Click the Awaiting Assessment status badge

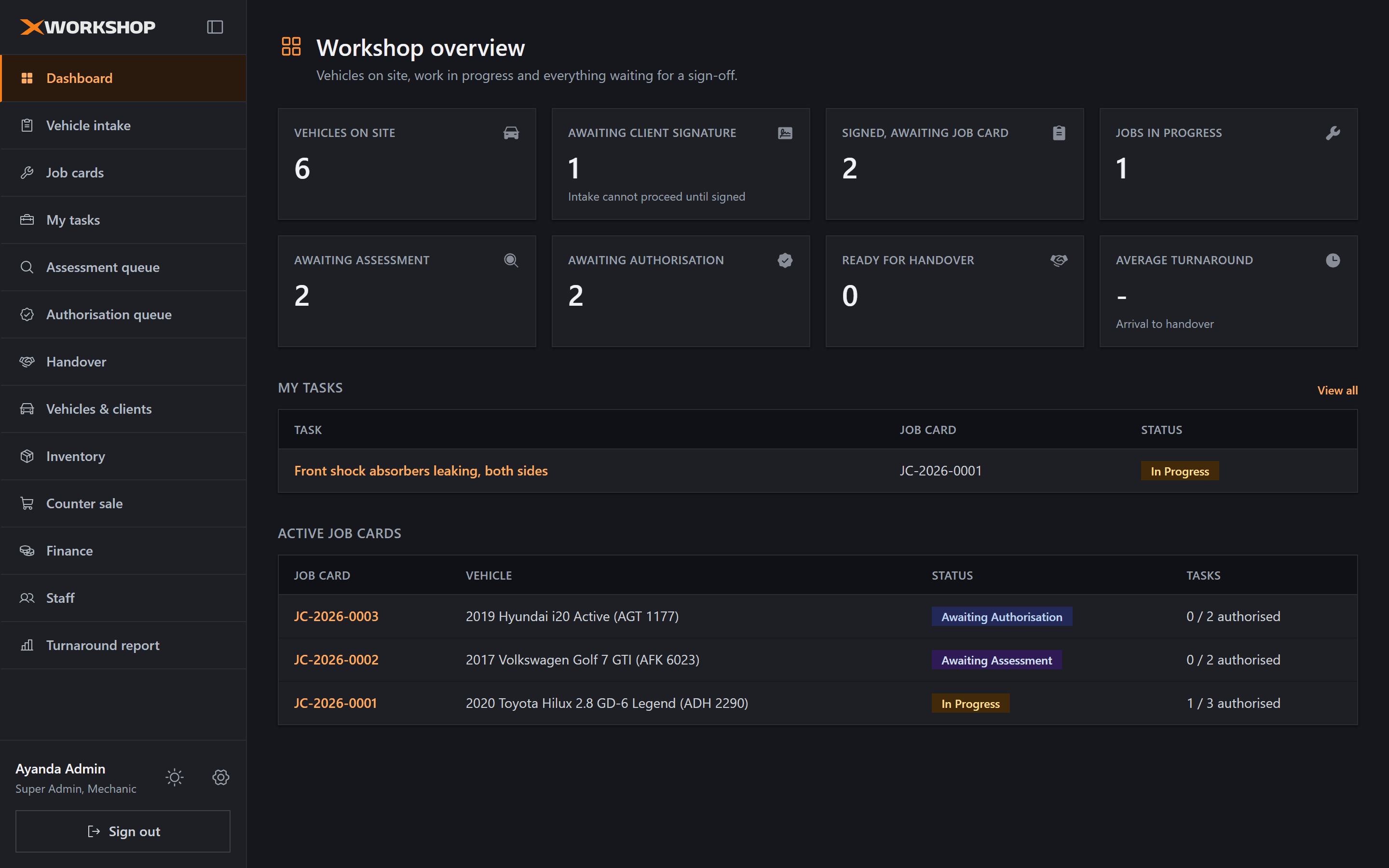tap(996, 660)
